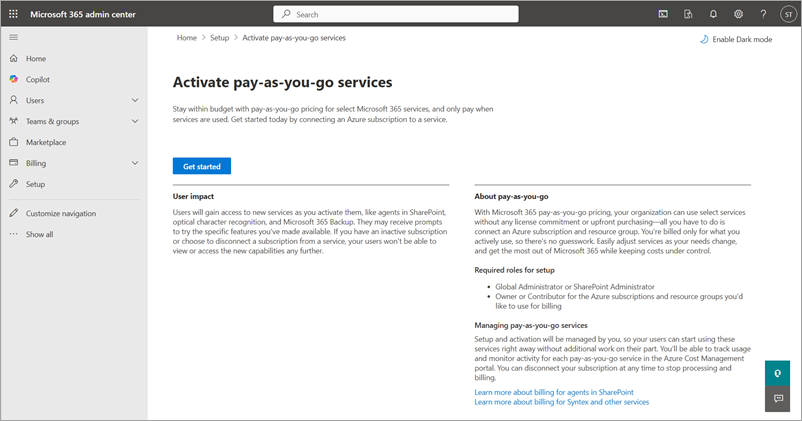
Task: Expand the Users menu chevron
Action: click(135, 100)
